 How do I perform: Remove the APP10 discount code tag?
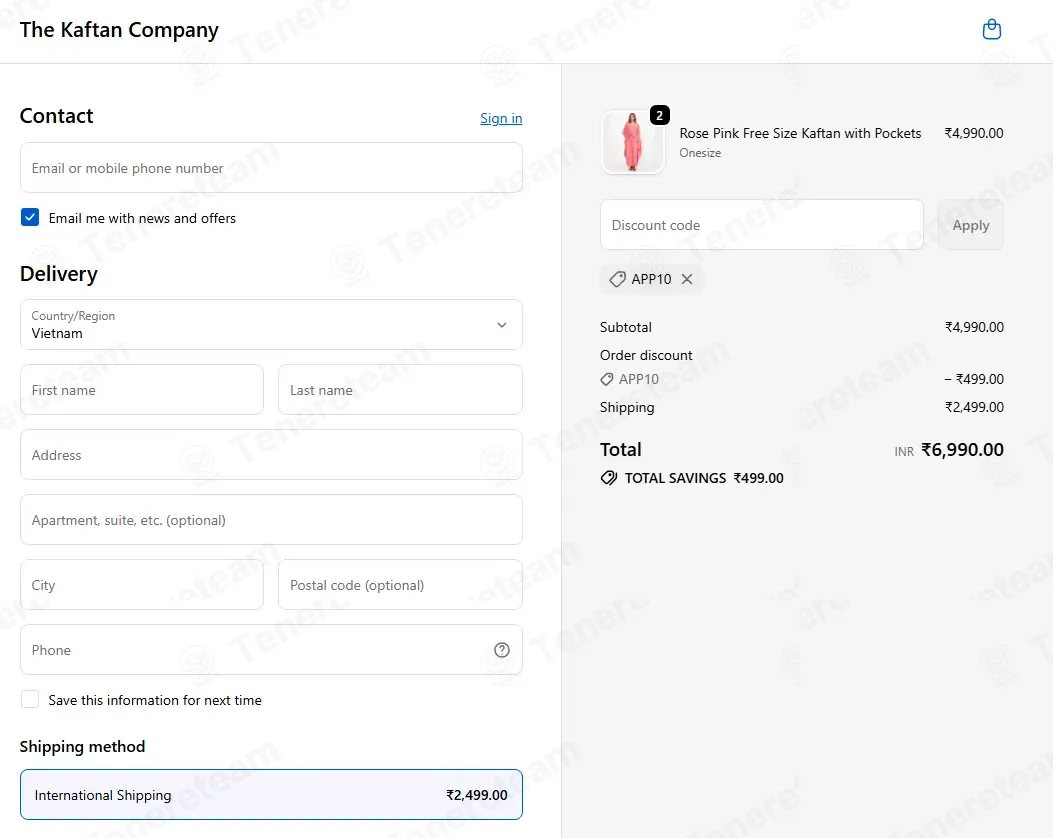[x=686, y=279]
